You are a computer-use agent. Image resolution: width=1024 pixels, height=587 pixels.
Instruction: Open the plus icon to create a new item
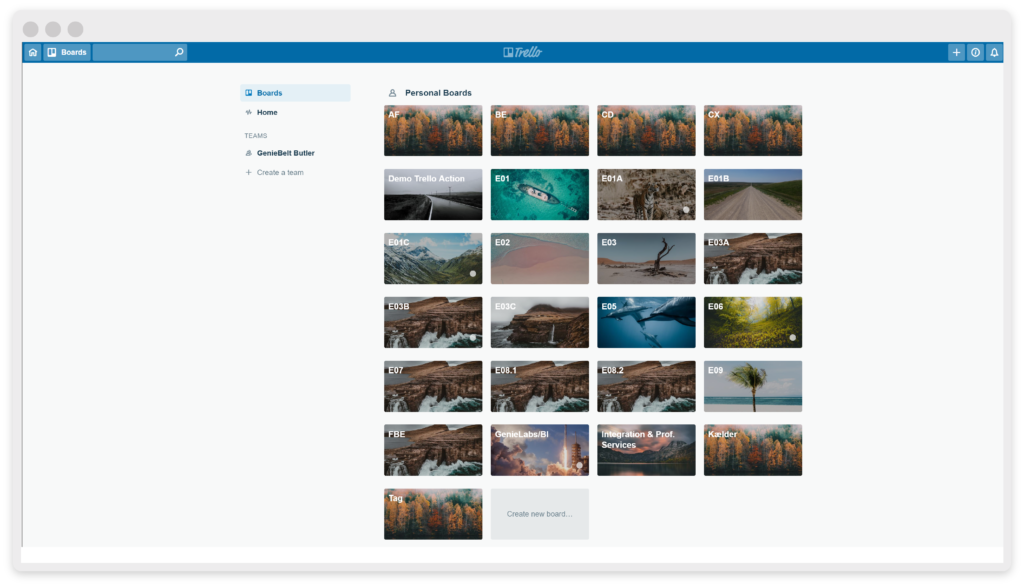pos(956,51)
